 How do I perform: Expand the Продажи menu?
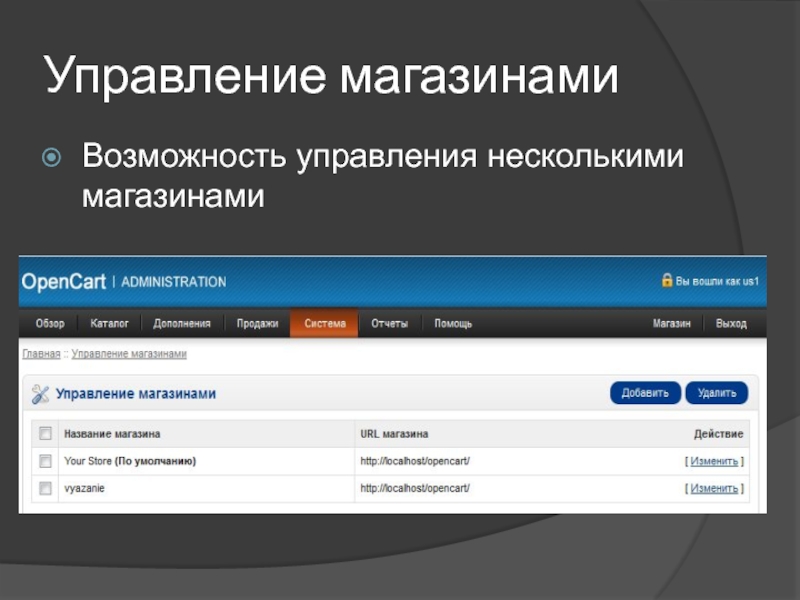coord(257,324)
